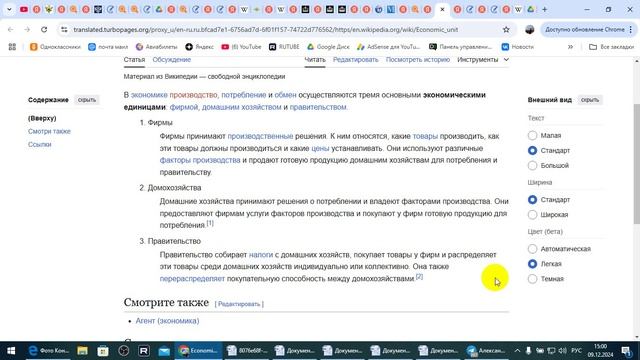The image size is (640, 360).
Task: Switch to the Статья tab
Action: click(134, 60)
